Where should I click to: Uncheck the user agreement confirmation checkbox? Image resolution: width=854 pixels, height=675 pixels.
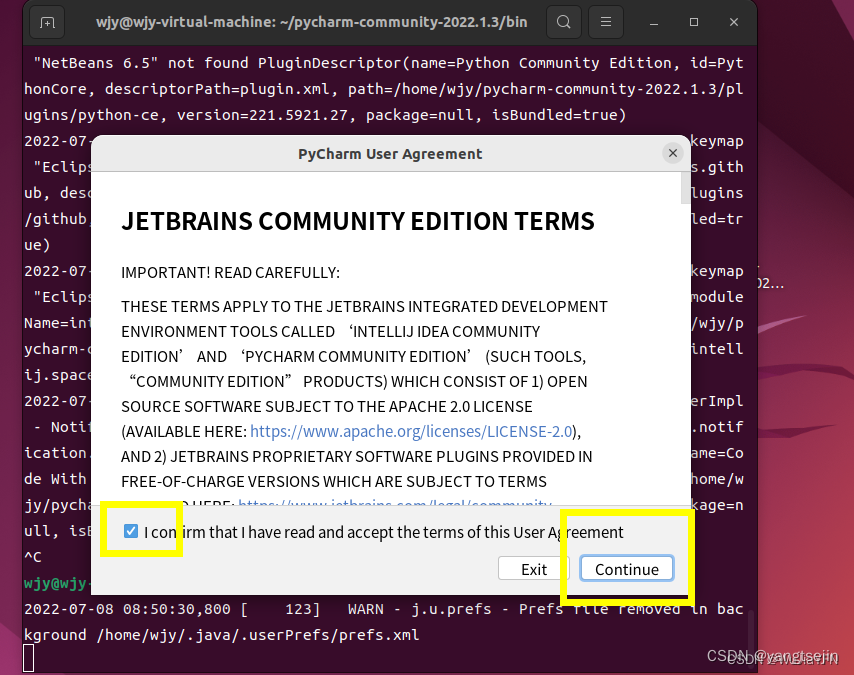pyautogui.click(x=131, y=531)
